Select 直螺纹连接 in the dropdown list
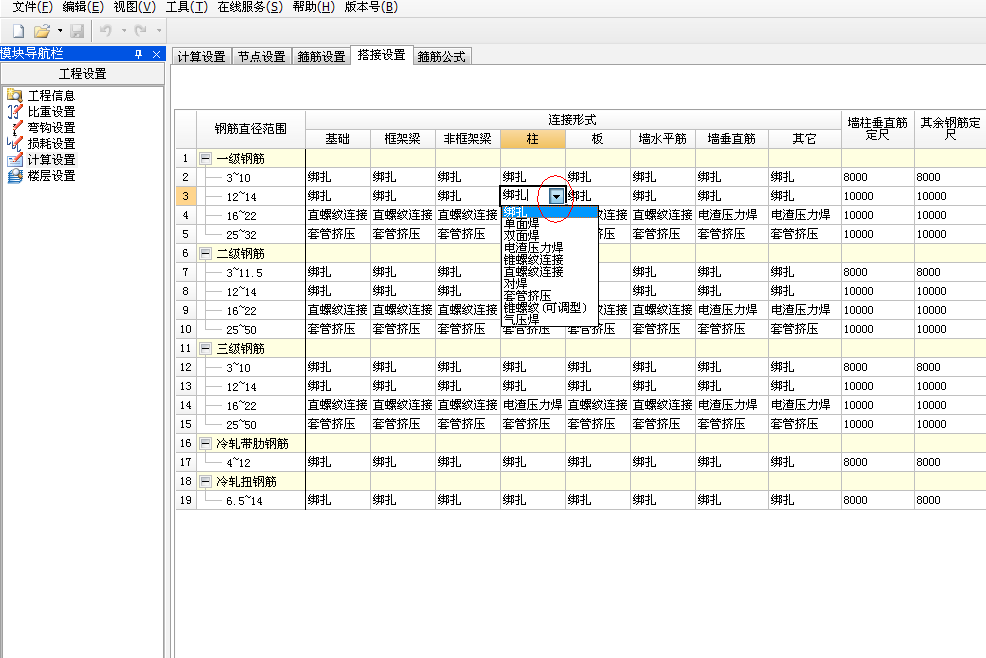 point(550,272)
